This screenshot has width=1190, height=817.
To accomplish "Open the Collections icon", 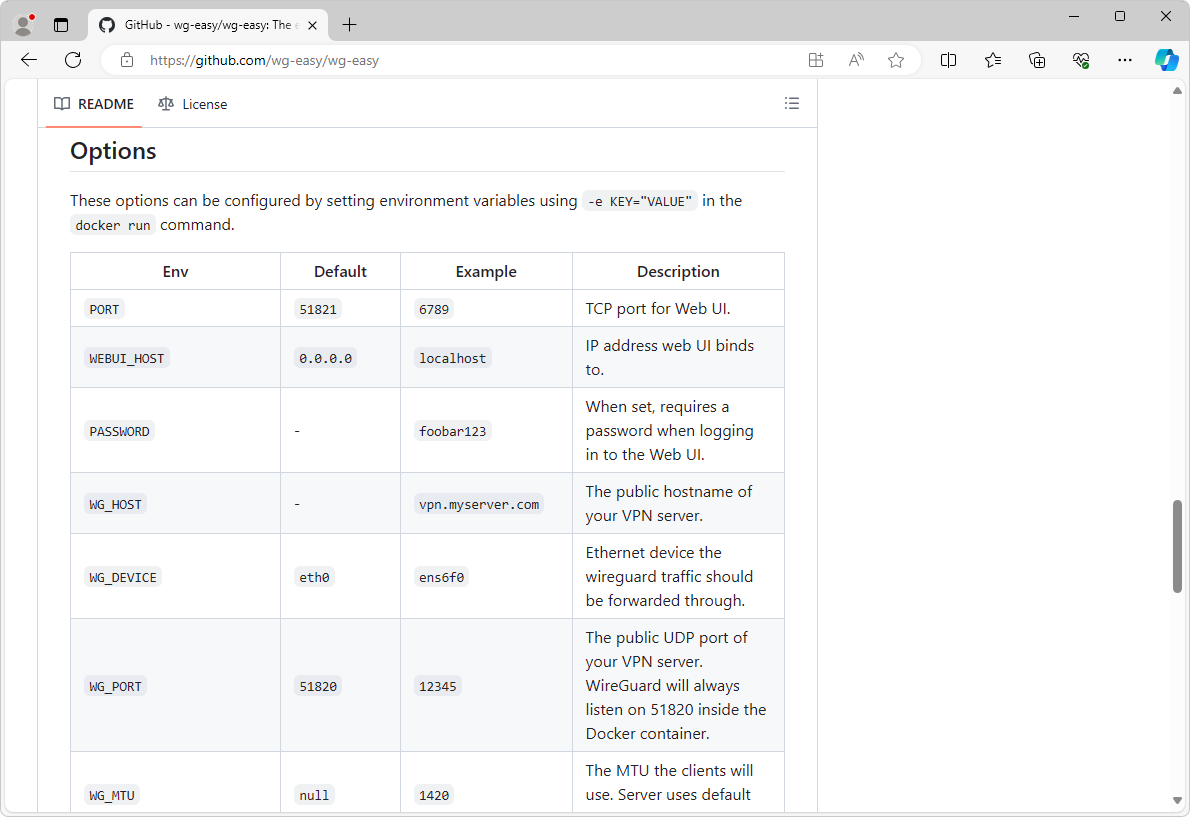I will 1037,60.
